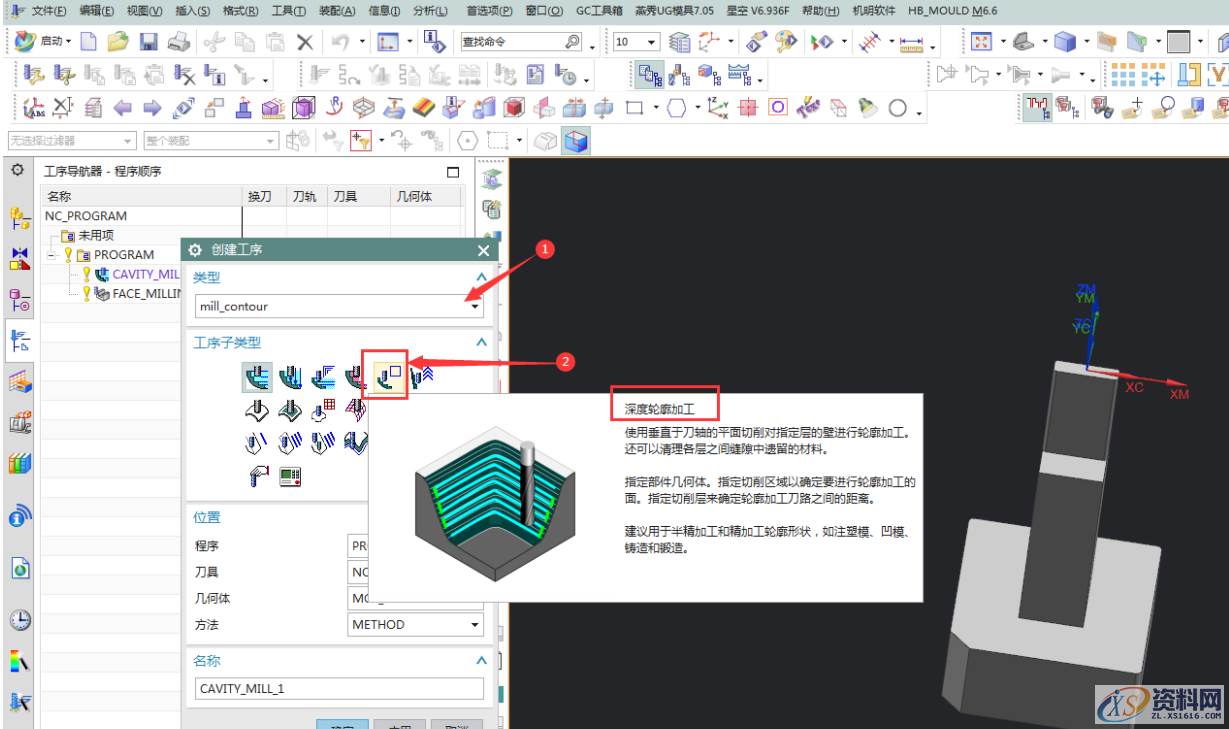Open the 整个装配 selection scope dropdown
The width and height of the screenshot is (1229, 729).
tap(268, 140)
